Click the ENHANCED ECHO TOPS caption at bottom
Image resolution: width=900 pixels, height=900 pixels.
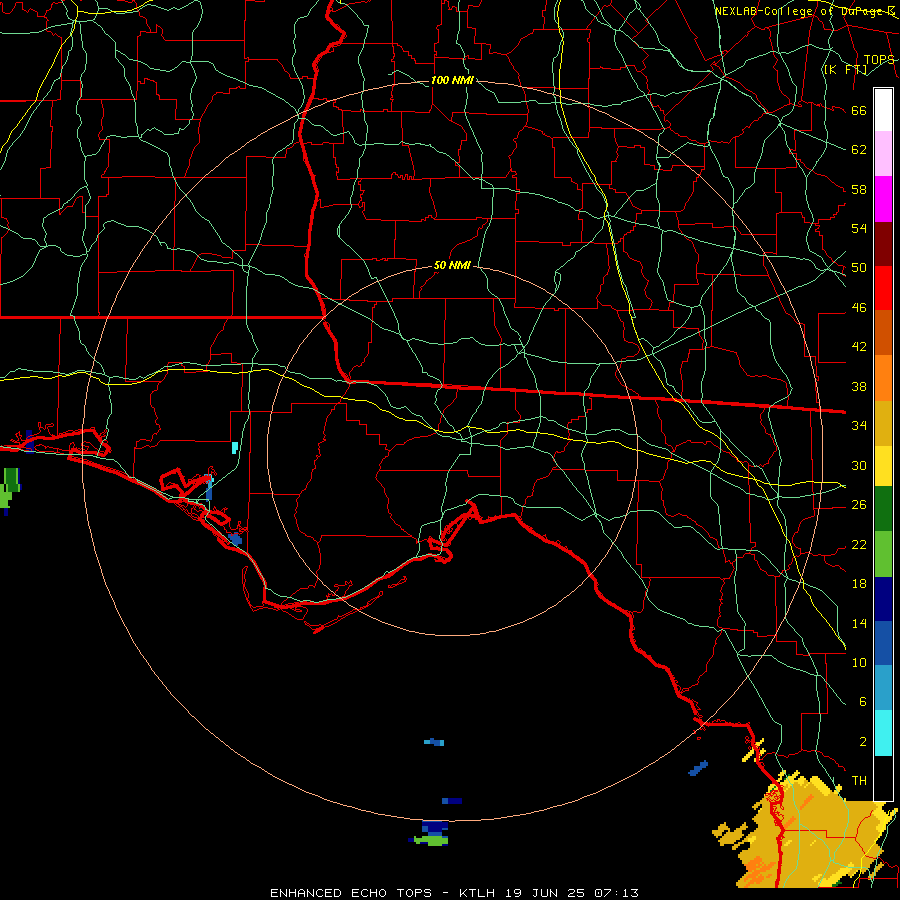(x=454, y=893)
